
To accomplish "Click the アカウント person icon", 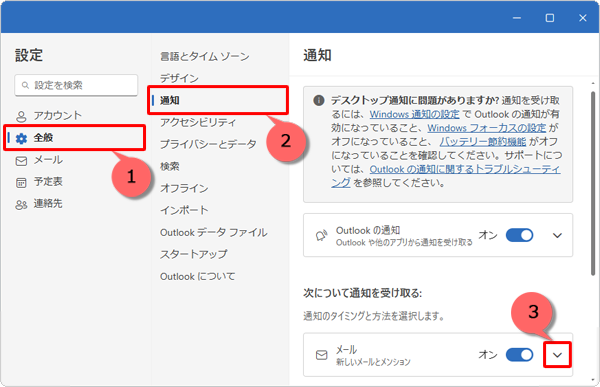I will [21, 116].
